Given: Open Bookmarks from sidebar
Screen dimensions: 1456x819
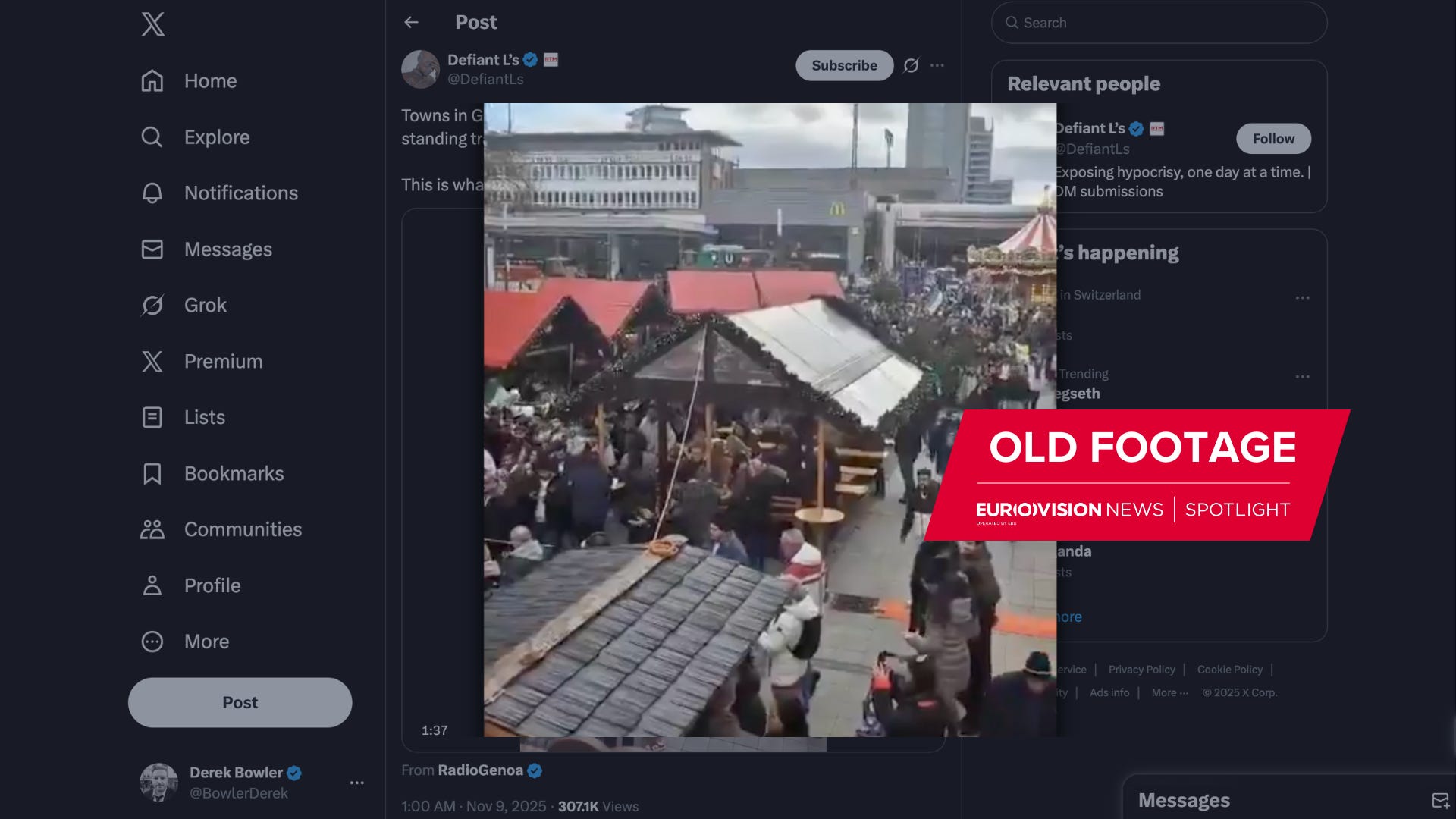Looking at the screenshot, I should [x=234, y=474].
